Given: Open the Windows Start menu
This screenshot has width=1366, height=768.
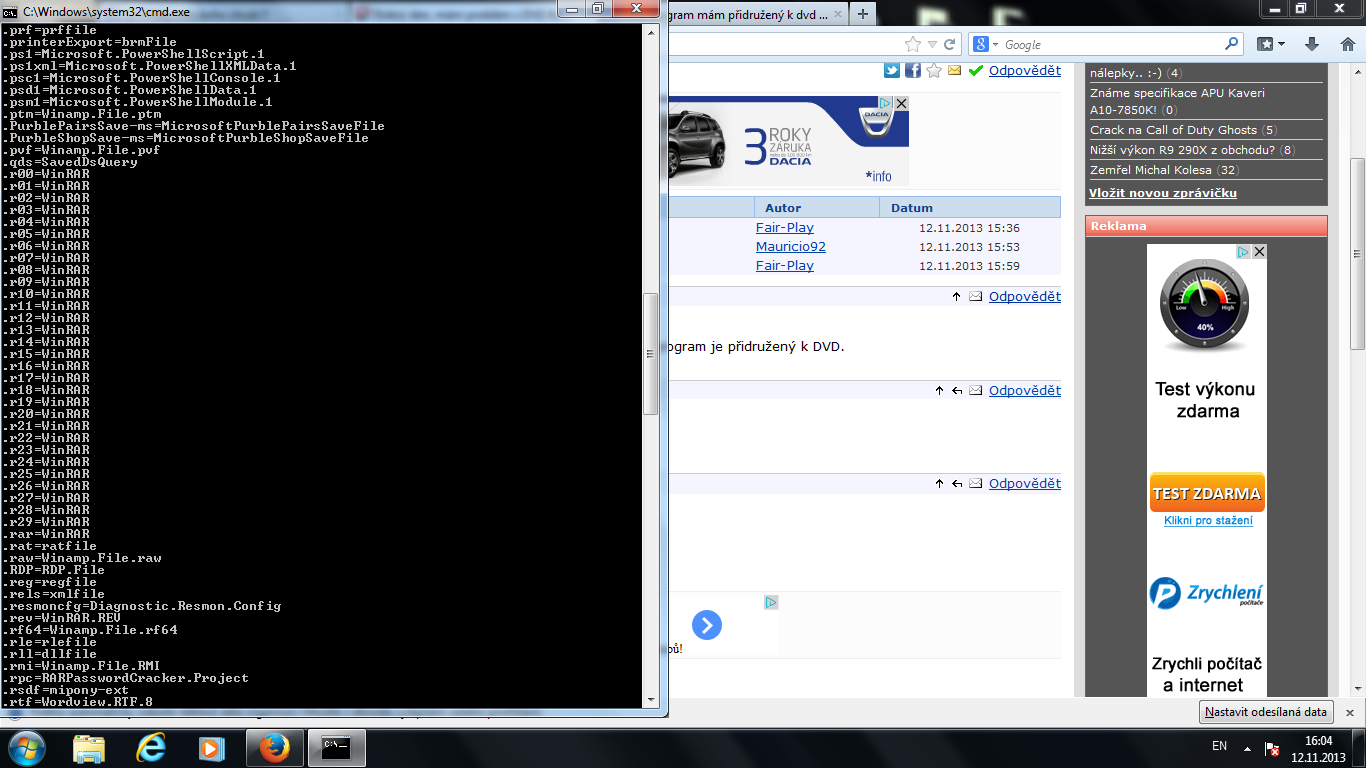Looking at the screenshot, I should 25,747.
